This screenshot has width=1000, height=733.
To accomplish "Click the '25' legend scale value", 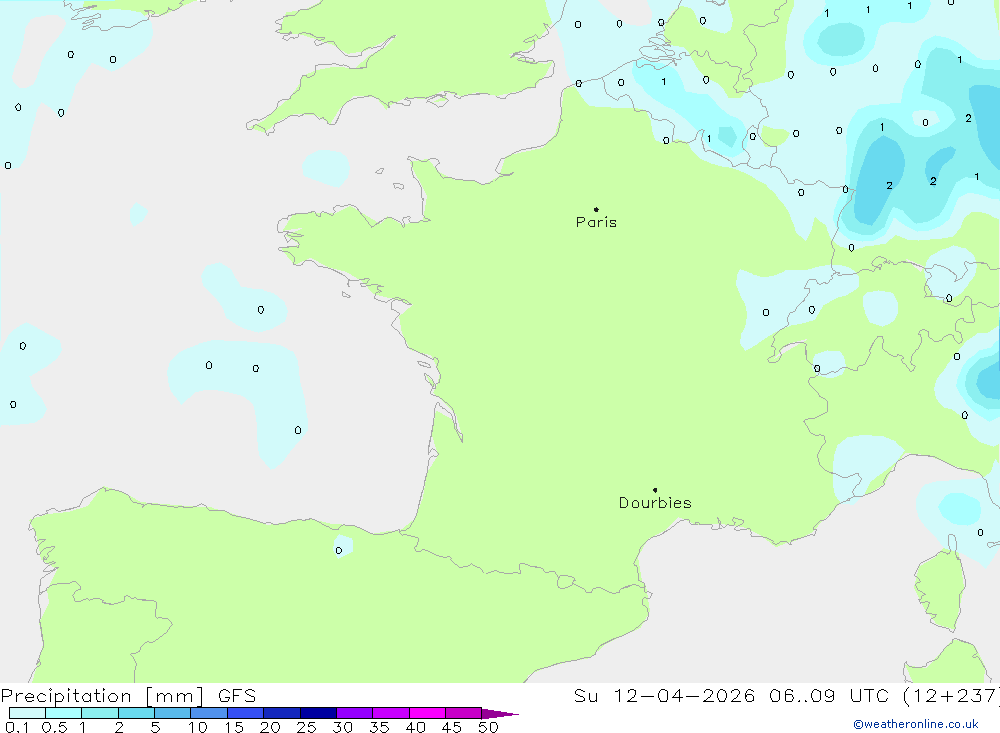I will click(x=306, y=727).
